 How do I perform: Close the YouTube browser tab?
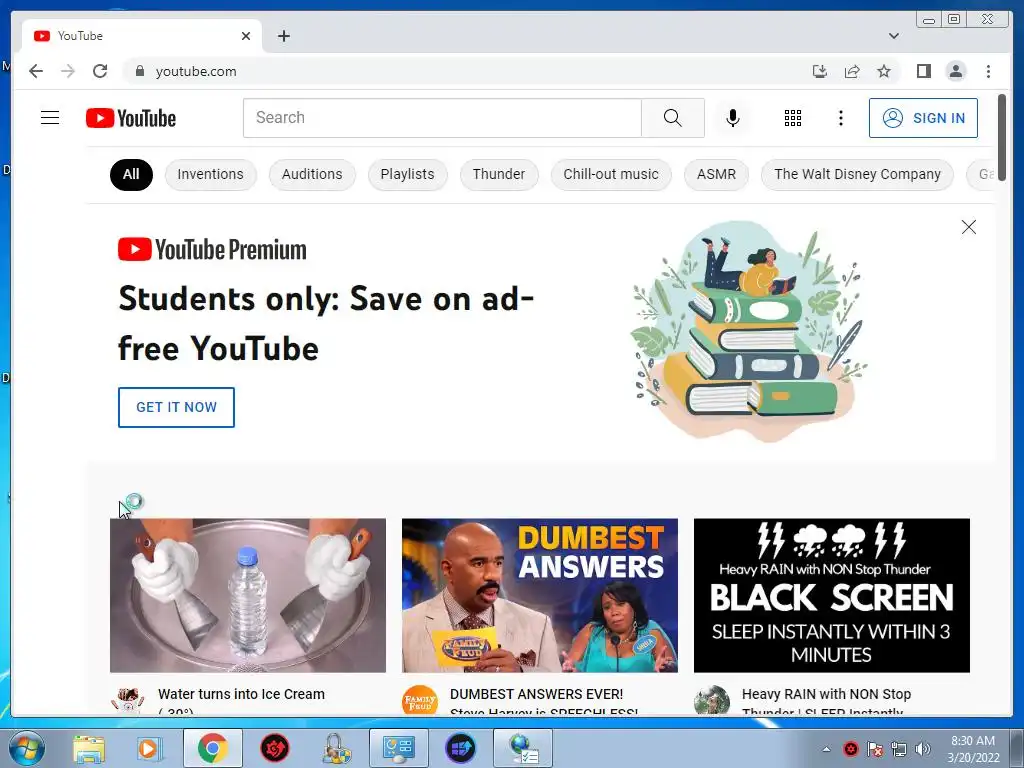click(246, 36)
